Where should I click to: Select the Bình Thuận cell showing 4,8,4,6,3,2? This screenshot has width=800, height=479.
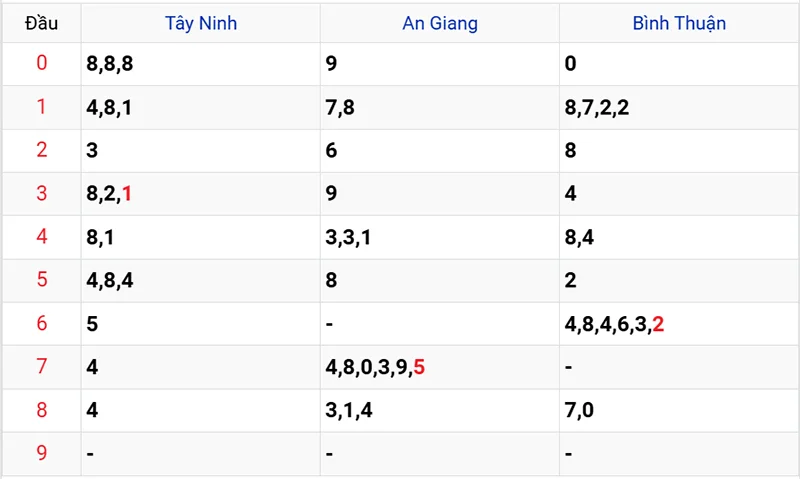pyautogui.click(x=614, y=325)
